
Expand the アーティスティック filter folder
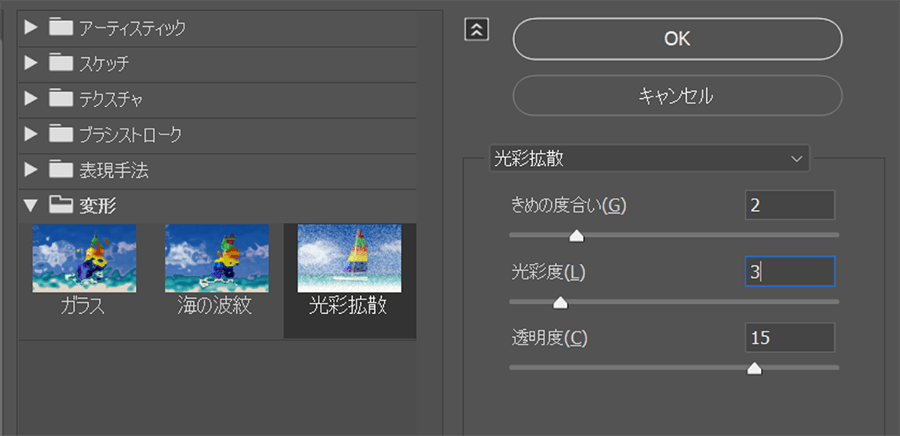(x=31, y=27)
